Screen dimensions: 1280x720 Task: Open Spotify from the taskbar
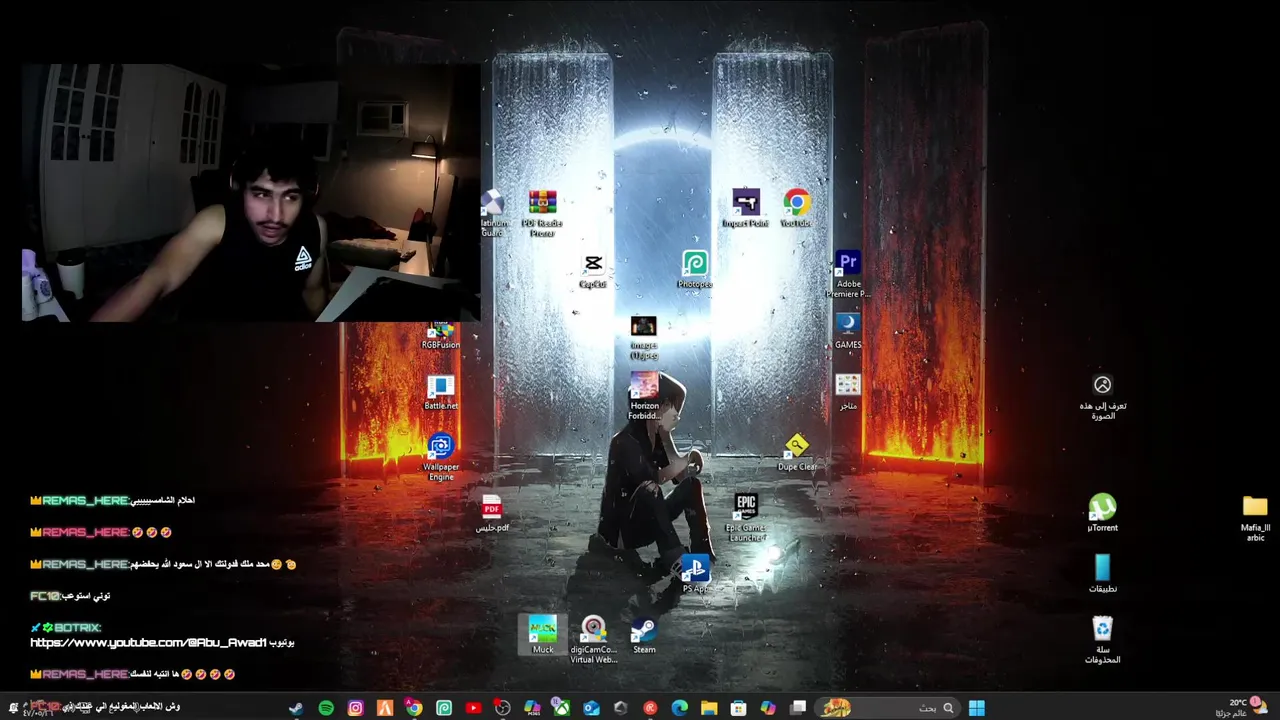pyautogui.click(x=326, y=708)
